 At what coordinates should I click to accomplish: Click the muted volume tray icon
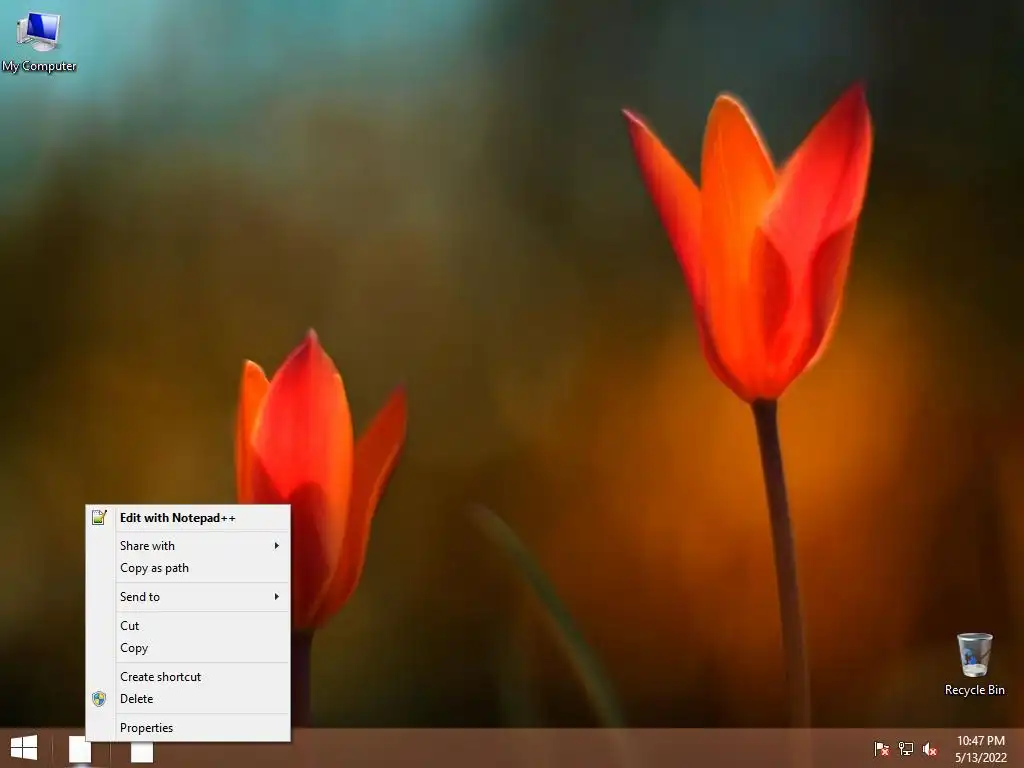[x=930, y=748]
